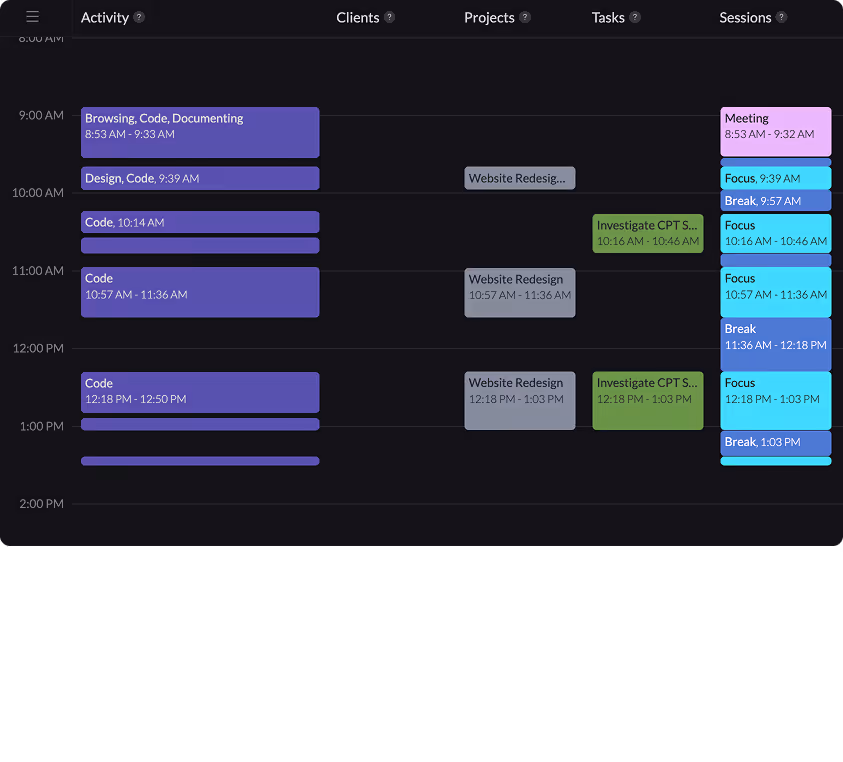The height and width of the screenshot is (762, 843).
Task: Open the hamburger menu
Action: [x=32, y=17]
